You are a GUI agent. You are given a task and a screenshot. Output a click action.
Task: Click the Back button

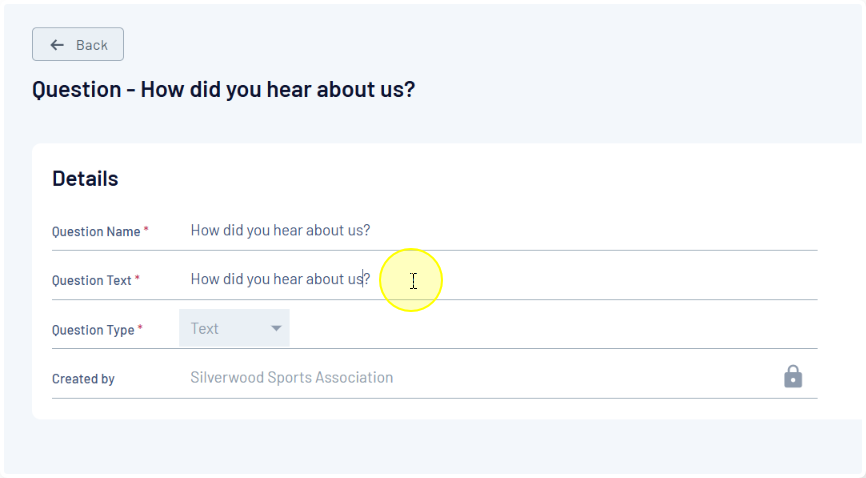[78, 45]
